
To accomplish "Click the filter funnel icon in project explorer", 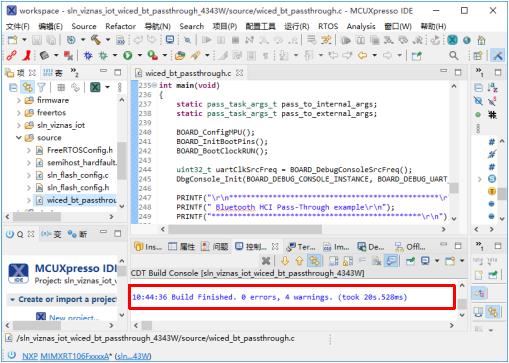I will (x=41, y=88).
